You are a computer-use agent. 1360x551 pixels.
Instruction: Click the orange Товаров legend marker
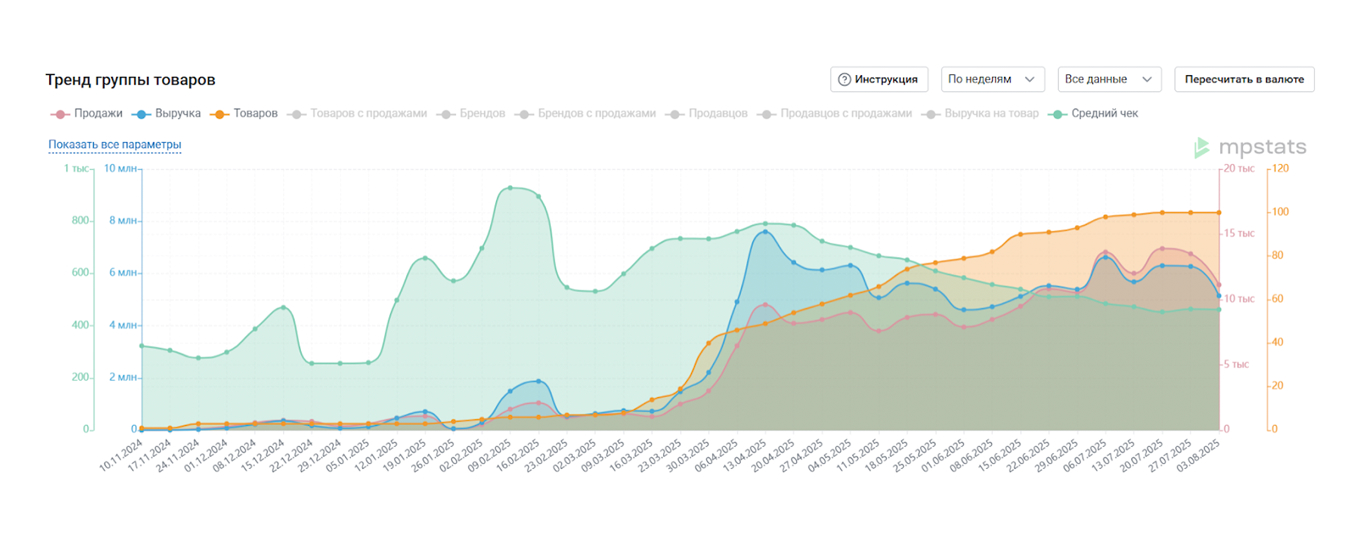(220, 114)
